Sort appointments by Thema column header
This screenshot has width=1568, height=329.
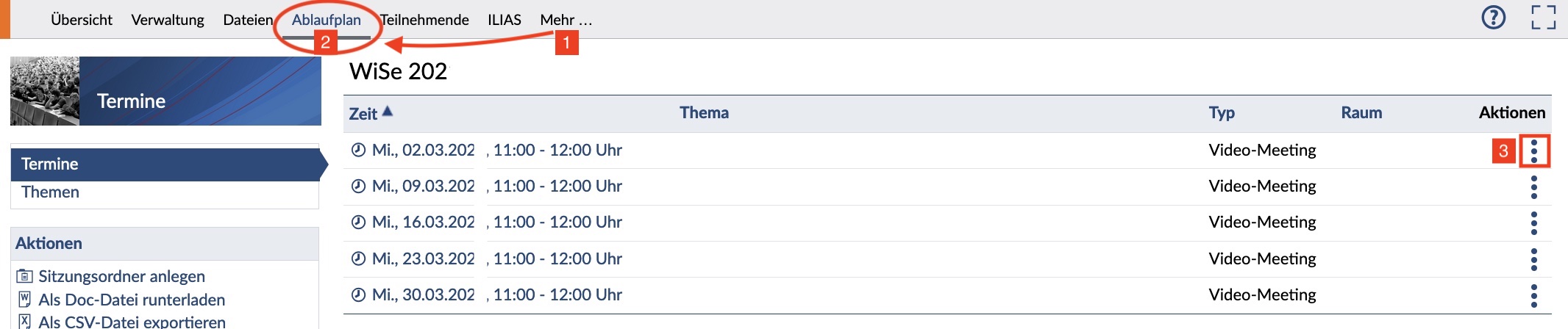(704, 113)
